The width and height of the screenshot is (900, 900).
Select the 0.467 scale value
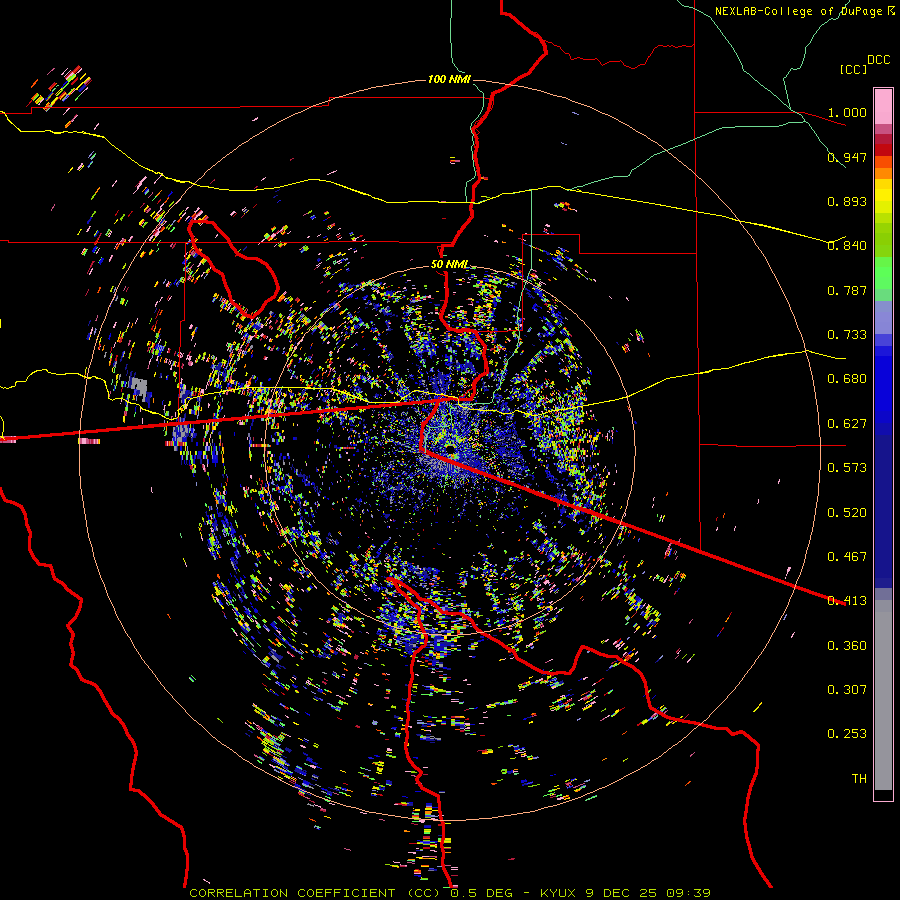coord(847,557)
